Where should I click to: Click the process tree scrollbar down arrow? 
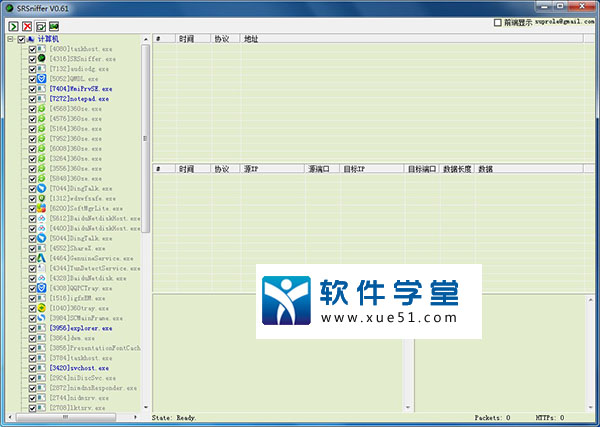click(145, 407)
